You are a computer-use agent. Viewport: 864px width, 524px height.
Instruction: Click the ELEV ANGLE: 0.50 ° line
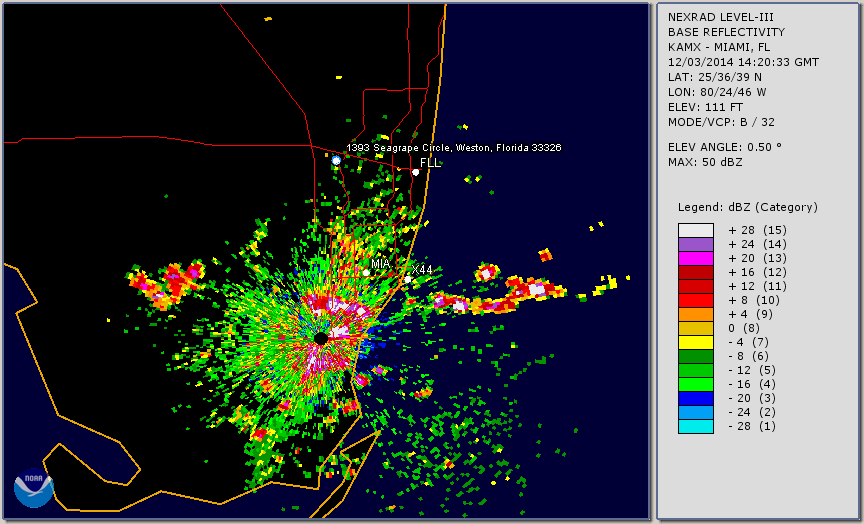point(725,147)
